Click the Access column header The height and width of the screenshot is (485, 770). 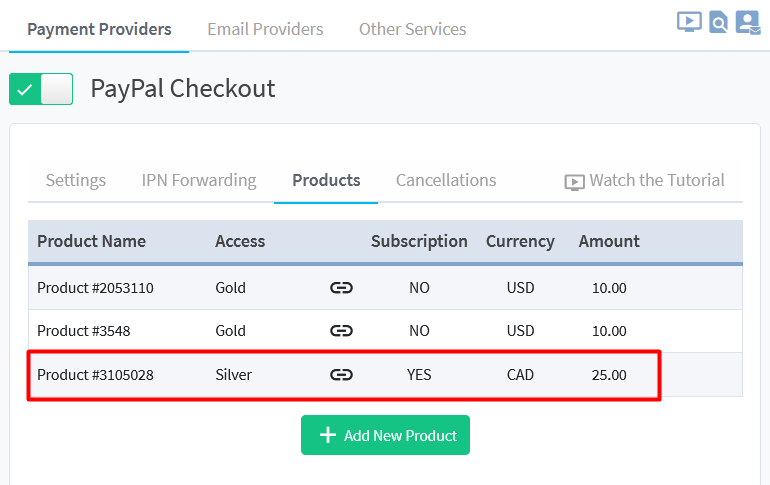coord(240,241)
